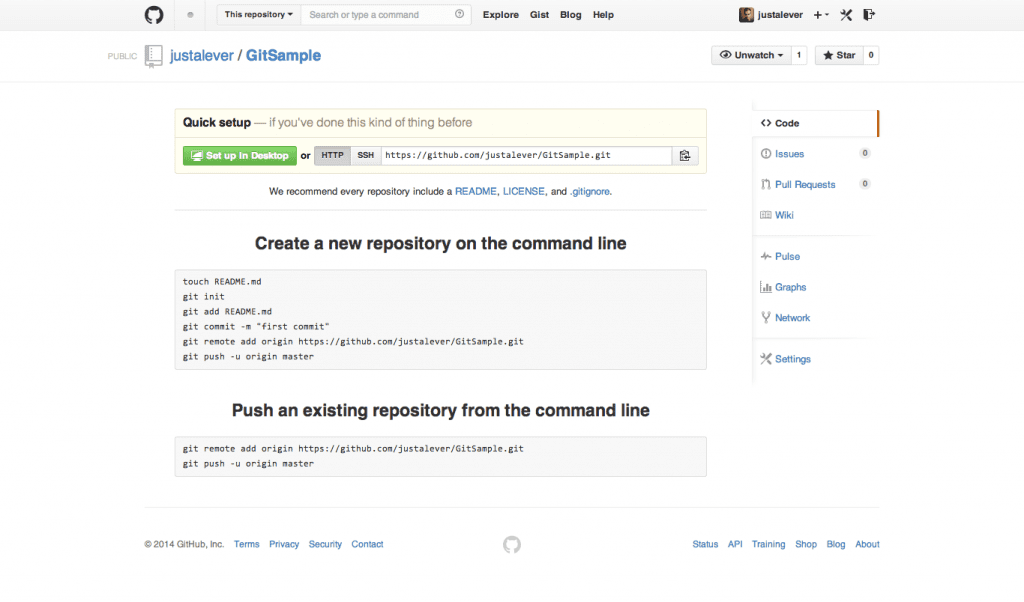Open the README link in the recommendation text

click(x=477, y=191)
